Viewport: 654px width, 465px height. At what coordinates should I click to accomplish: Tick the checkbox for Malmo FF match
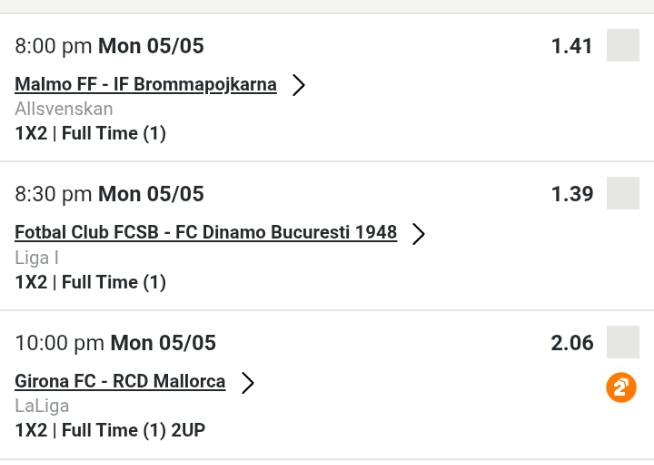pos(623,46)
